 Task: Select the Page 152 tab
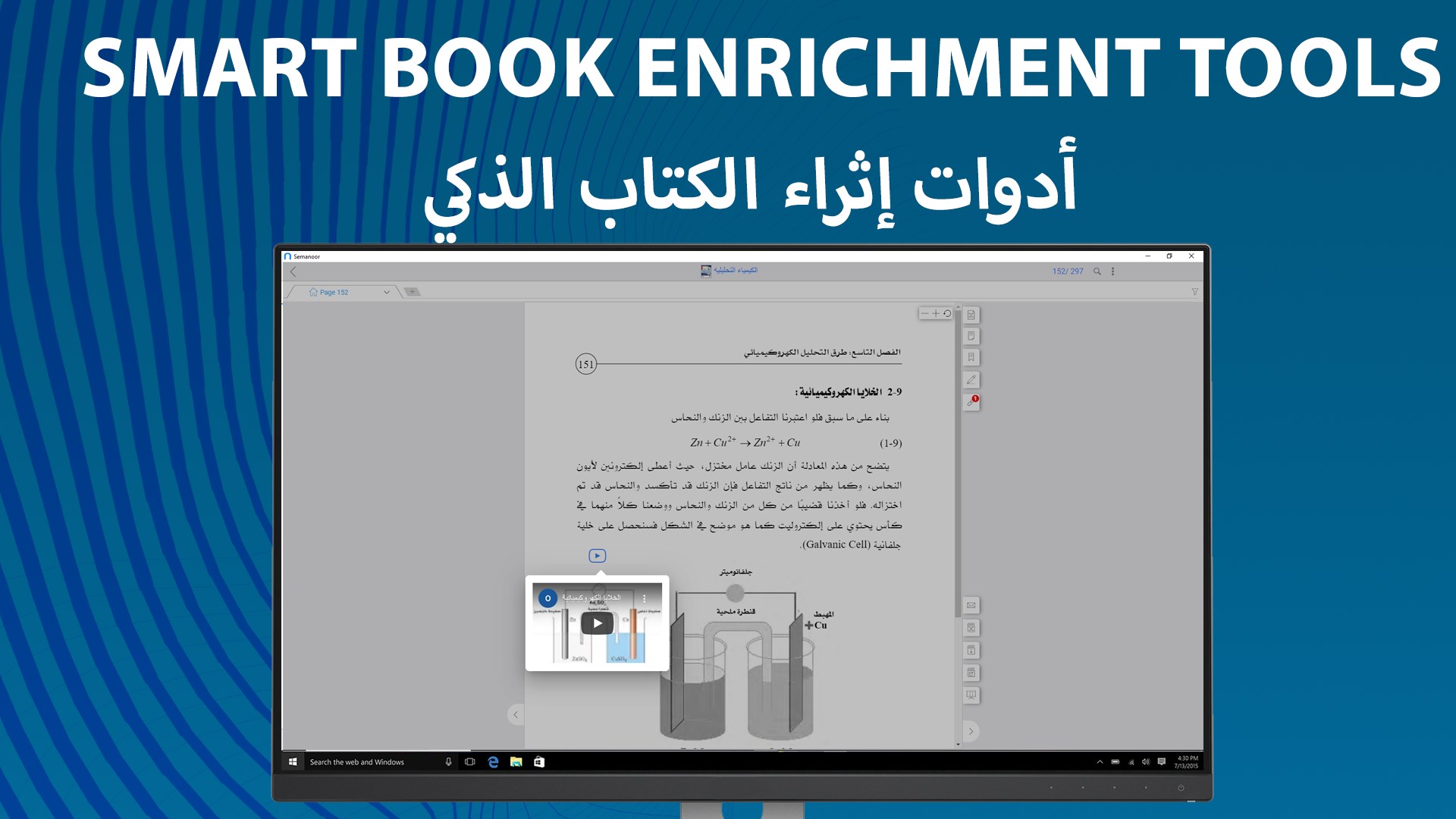click(x=334, y=292)
